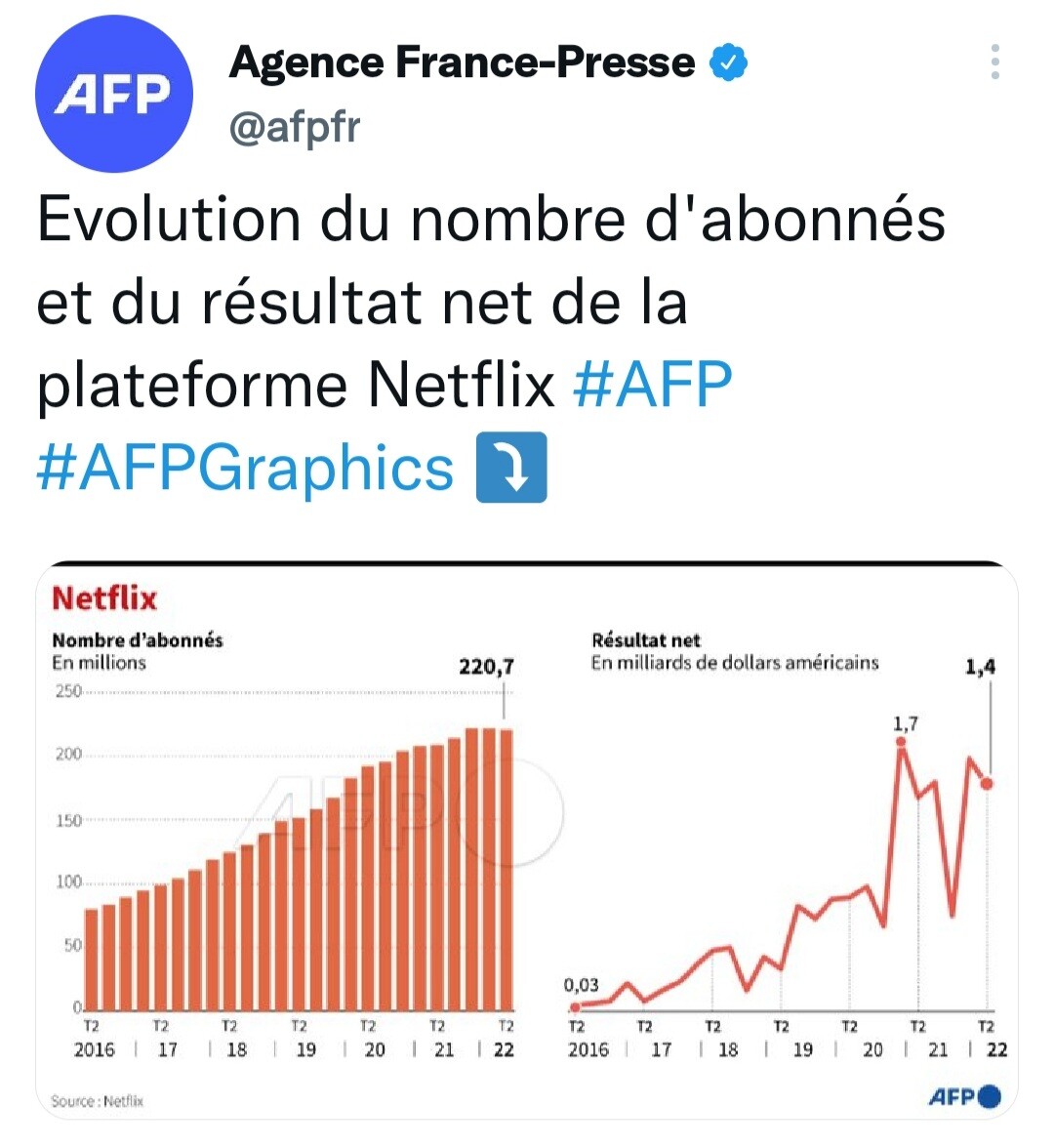Click the red 1,7 peak data point

(901, 742)
